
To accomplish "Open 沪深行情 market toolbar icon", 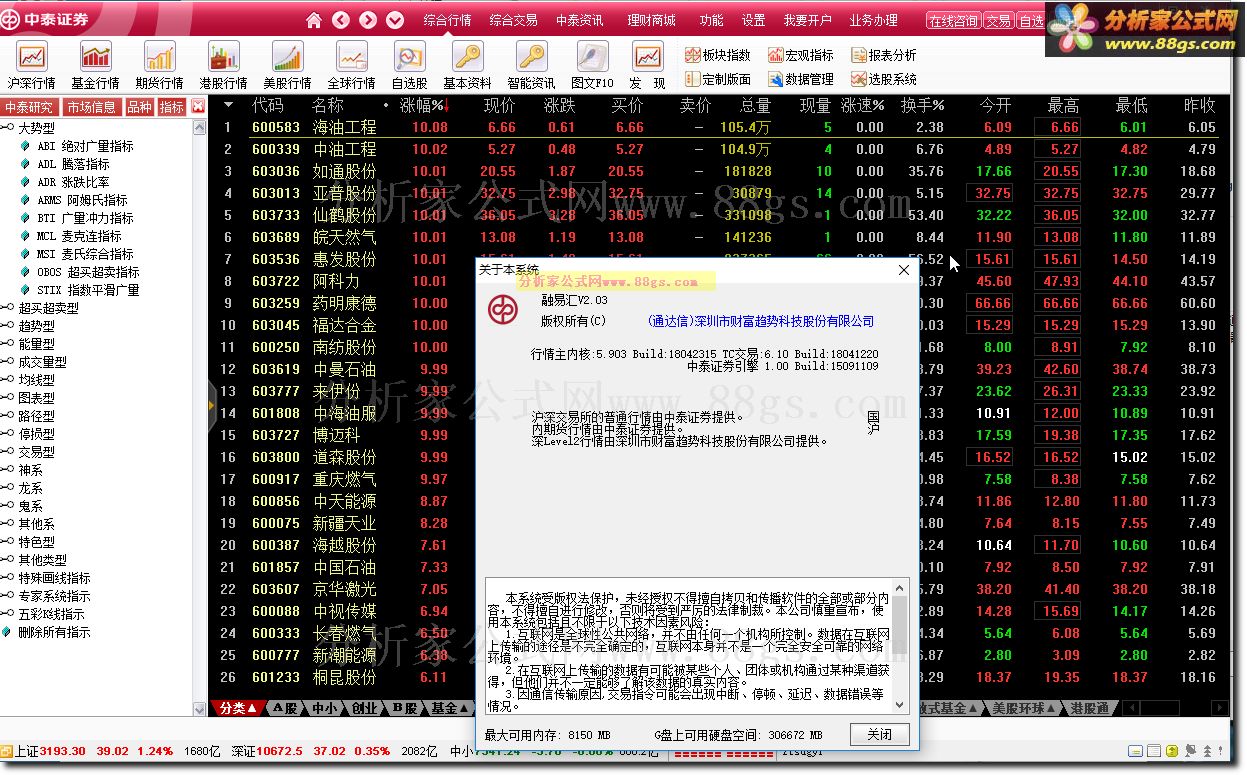I will pyautogui.click(x=32, y=66).
